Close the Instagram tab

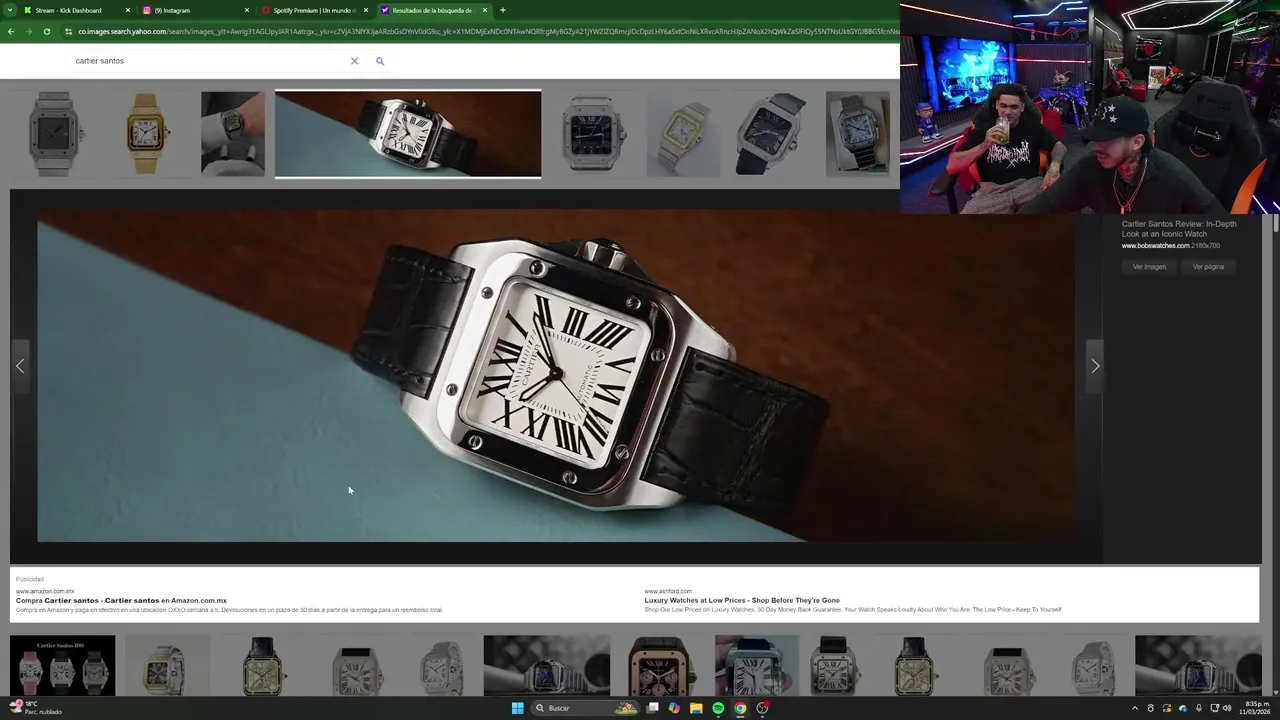[247, 10]
